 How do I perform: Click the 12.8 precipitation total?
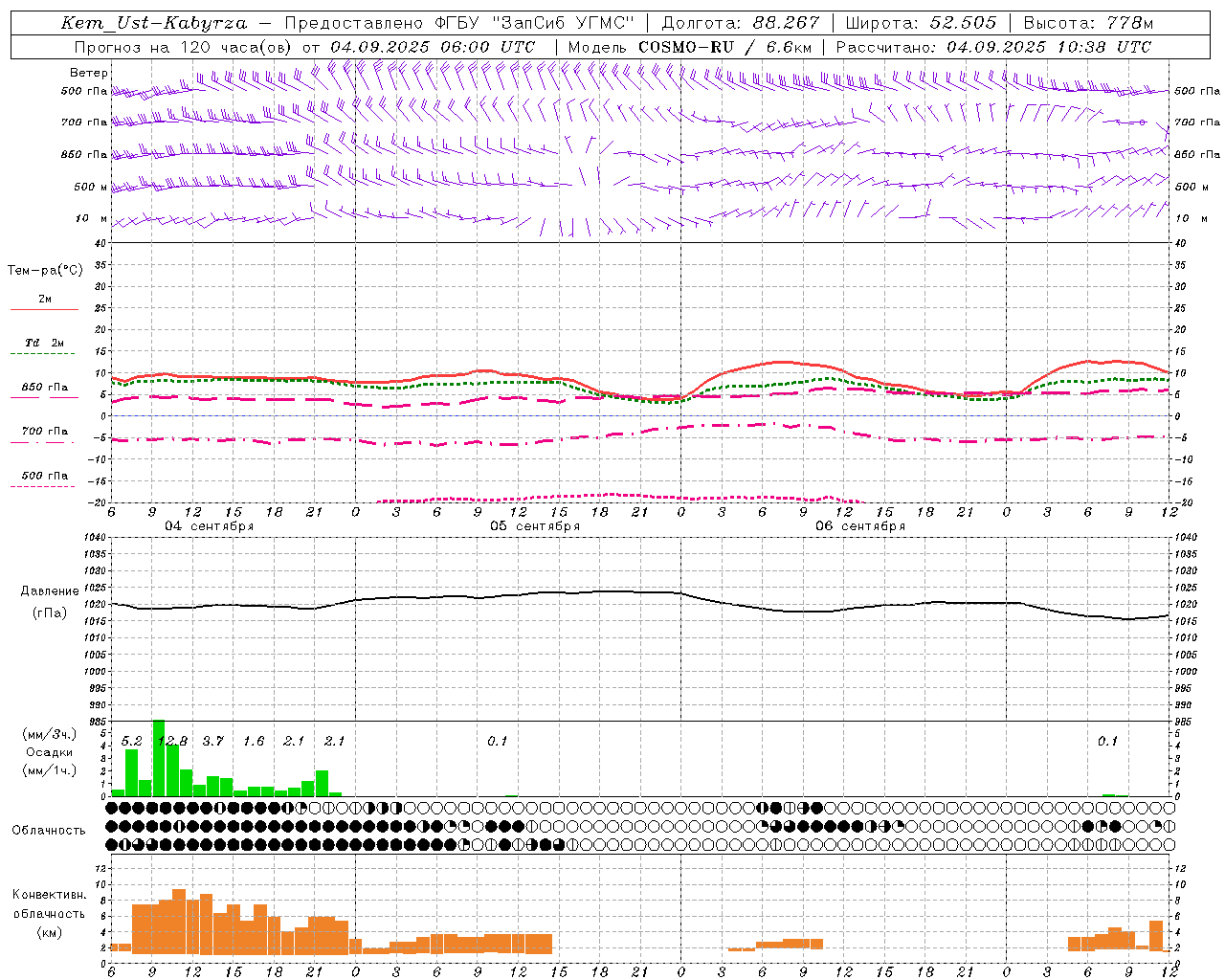[x=172, y=742]
